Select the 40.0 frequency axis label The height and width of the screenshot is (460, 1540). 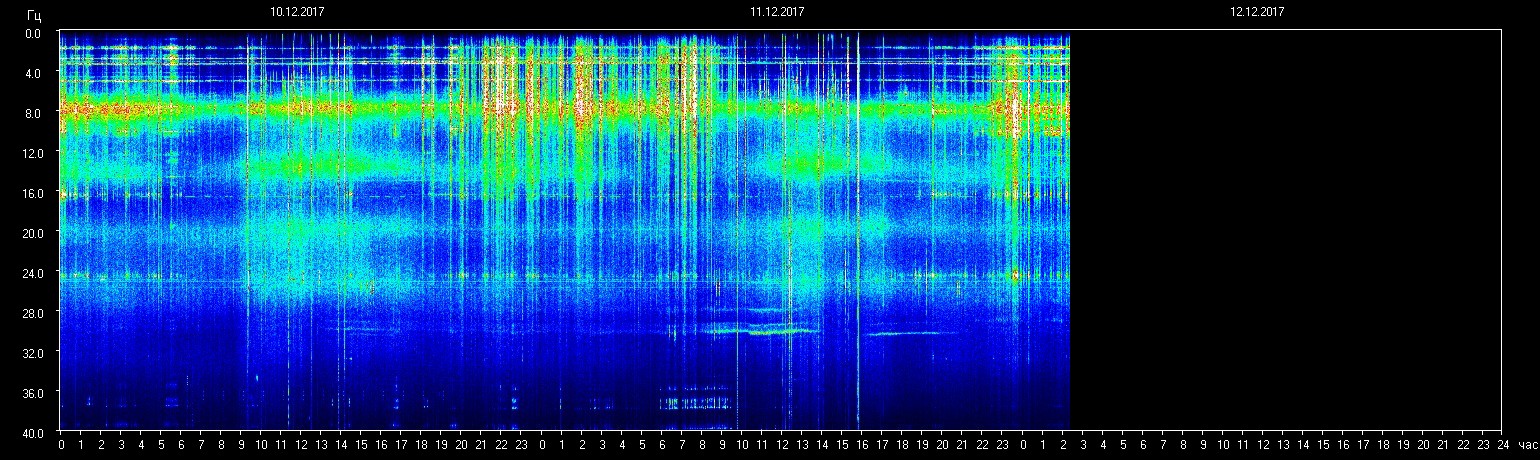coord(34,432)
